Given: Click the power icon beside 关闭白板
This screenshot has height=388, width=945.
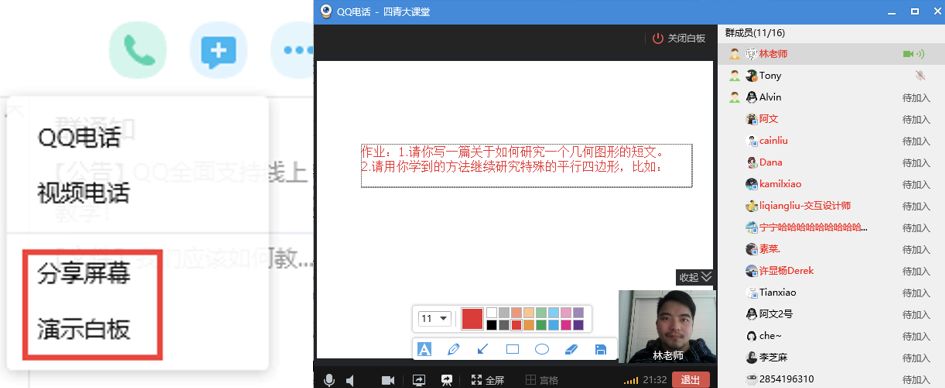Looking at the screenshot, I should pos(658,38).
